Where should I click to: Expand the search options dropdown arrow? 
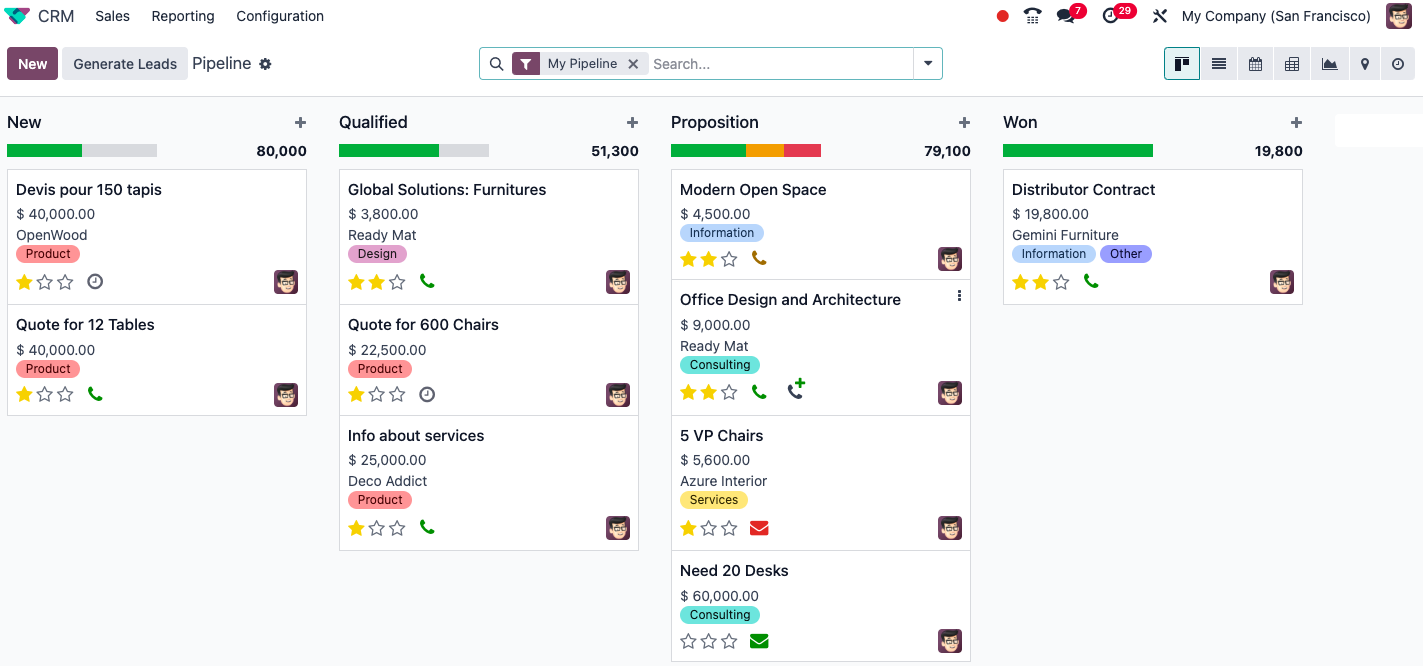point(928,64)
